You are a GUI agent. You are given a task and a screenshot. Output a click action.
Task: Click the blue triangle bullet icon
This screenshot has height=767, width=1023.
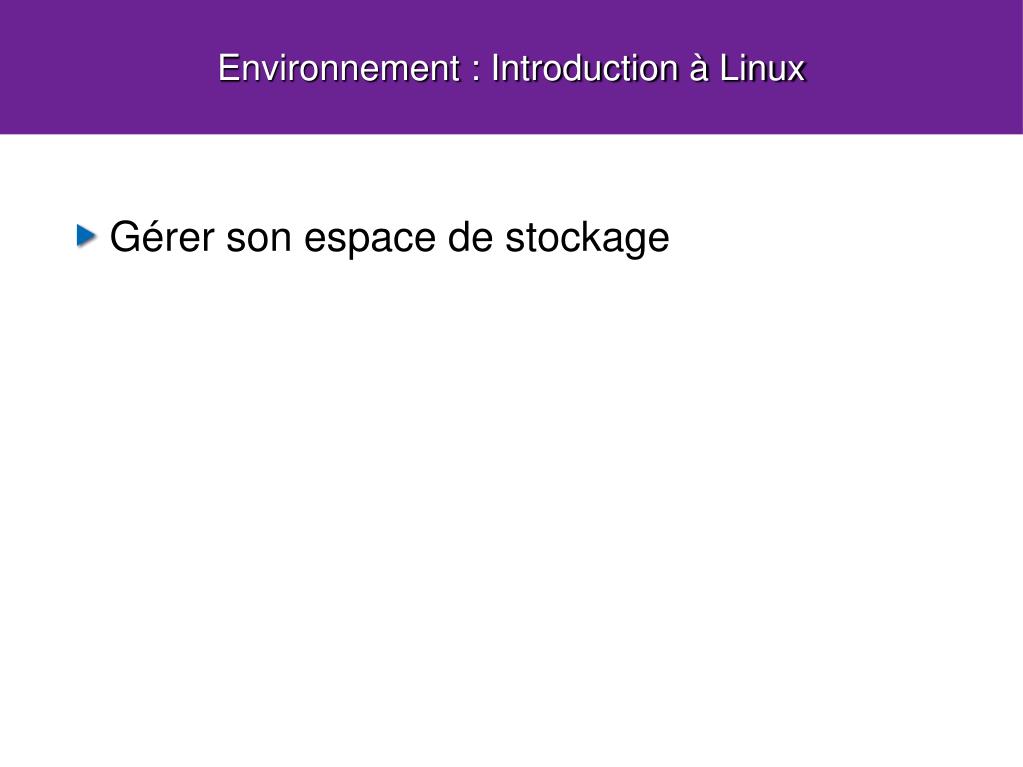86,235
